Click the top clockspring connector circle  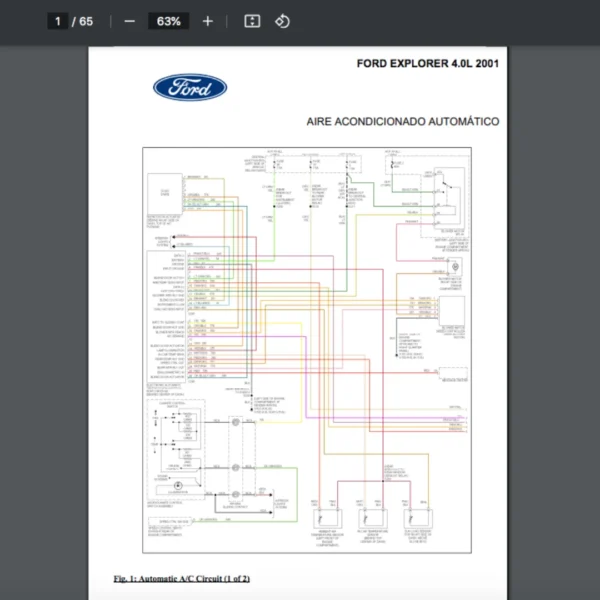234,424
